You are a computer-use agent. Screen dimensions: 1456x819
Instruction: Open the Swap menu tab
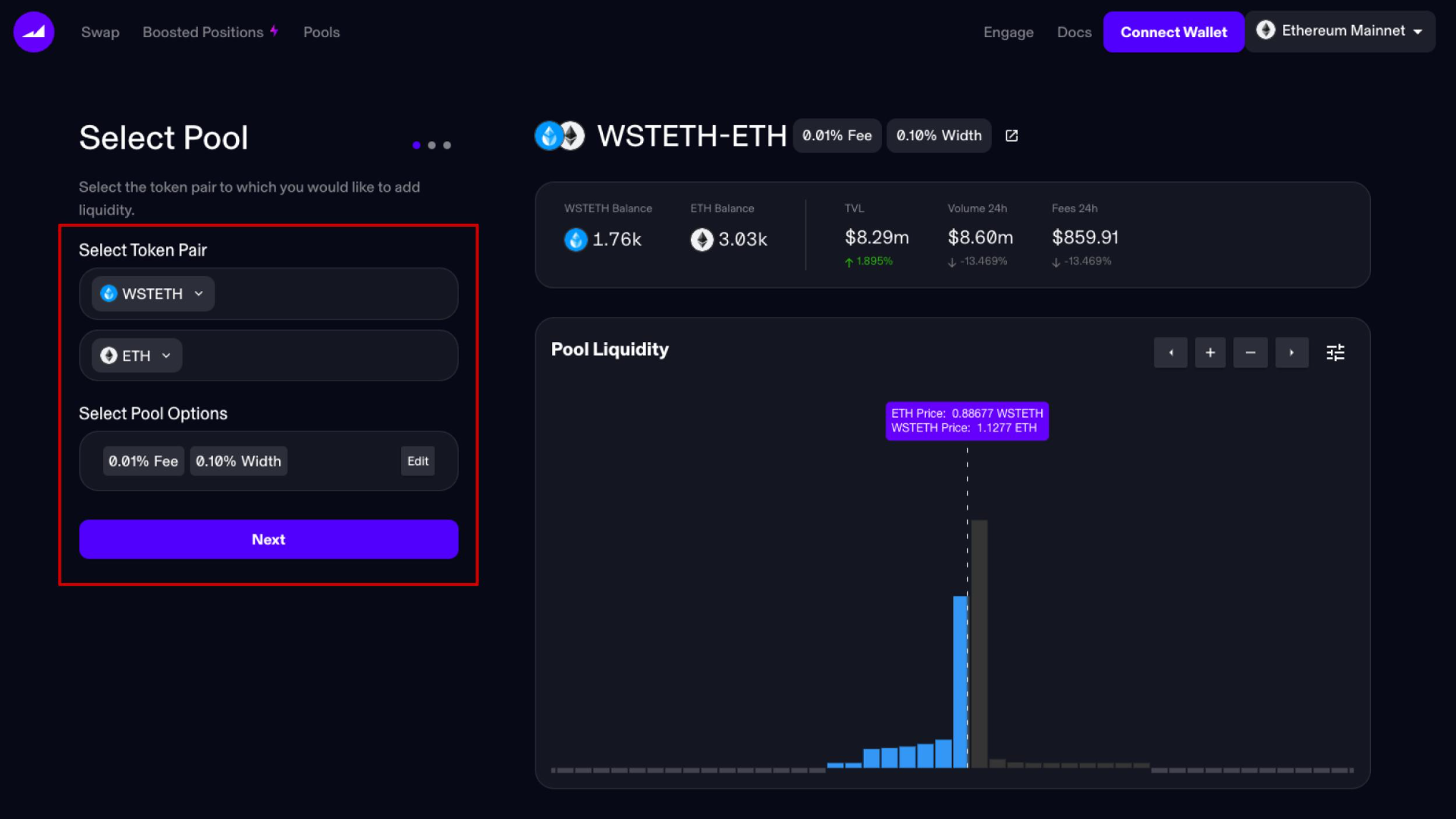(x=99, y=32)
